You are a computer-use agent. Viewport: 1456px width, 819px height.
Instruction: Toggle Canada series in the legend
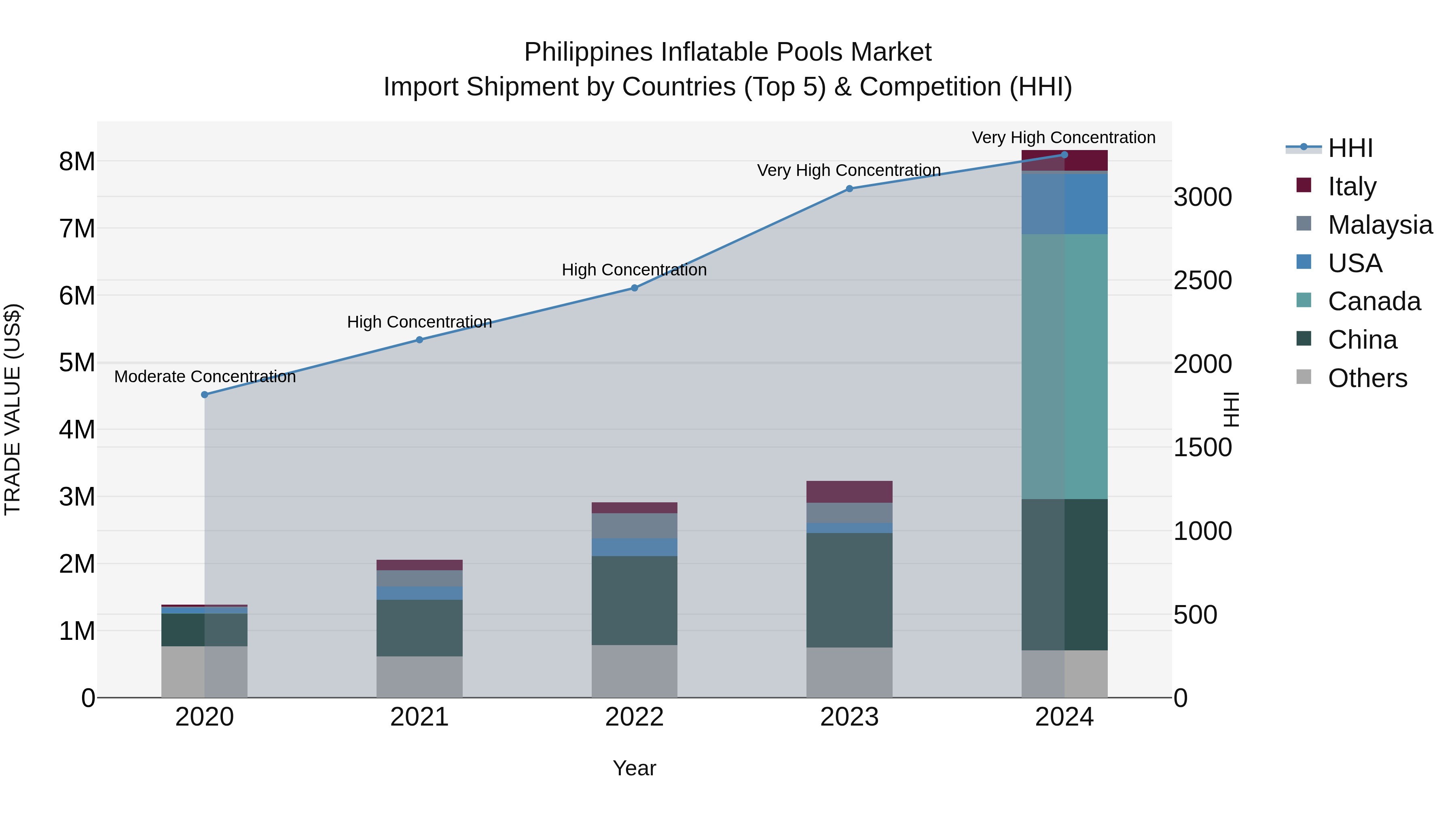(x=1358, y=301)
